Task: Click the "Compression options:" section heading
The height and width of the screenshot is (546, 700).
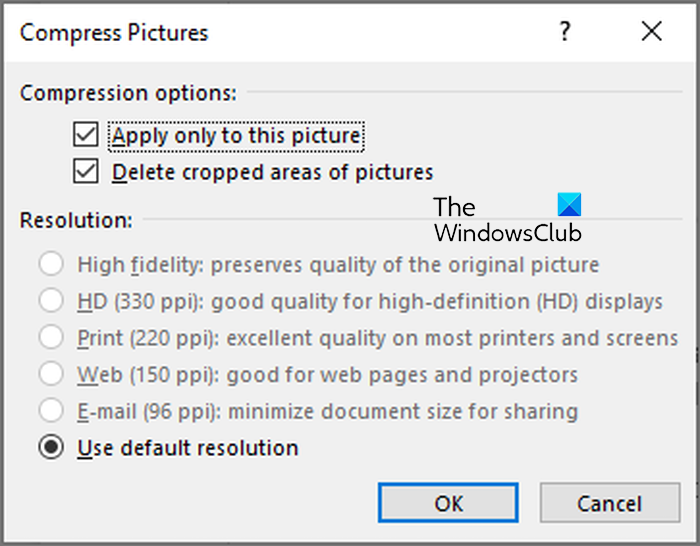Action: pyautogui.click(x=128, y=93)
